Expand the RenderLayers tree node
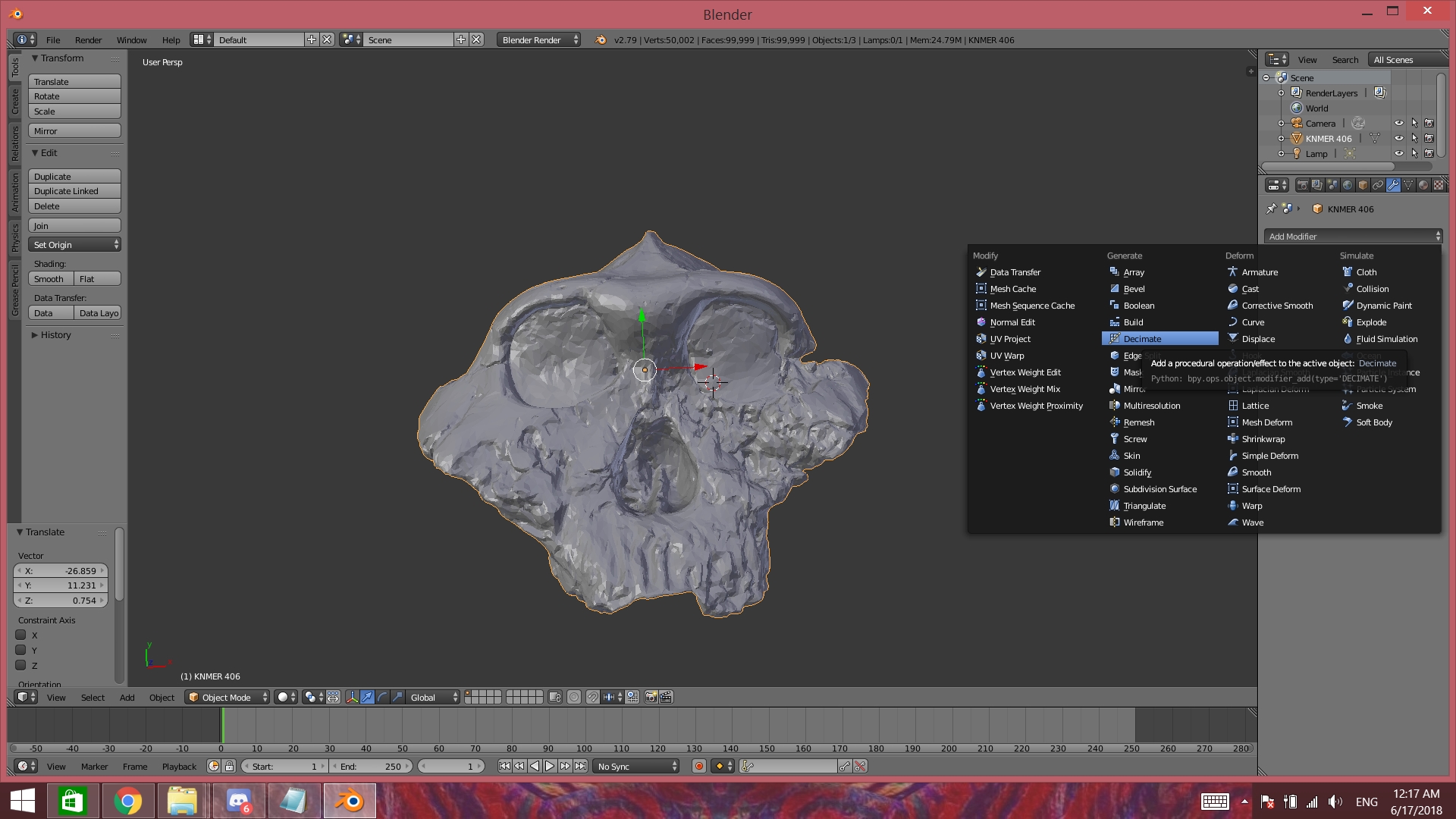Viewport: 1456px width, 819px height. (1282, 93)
